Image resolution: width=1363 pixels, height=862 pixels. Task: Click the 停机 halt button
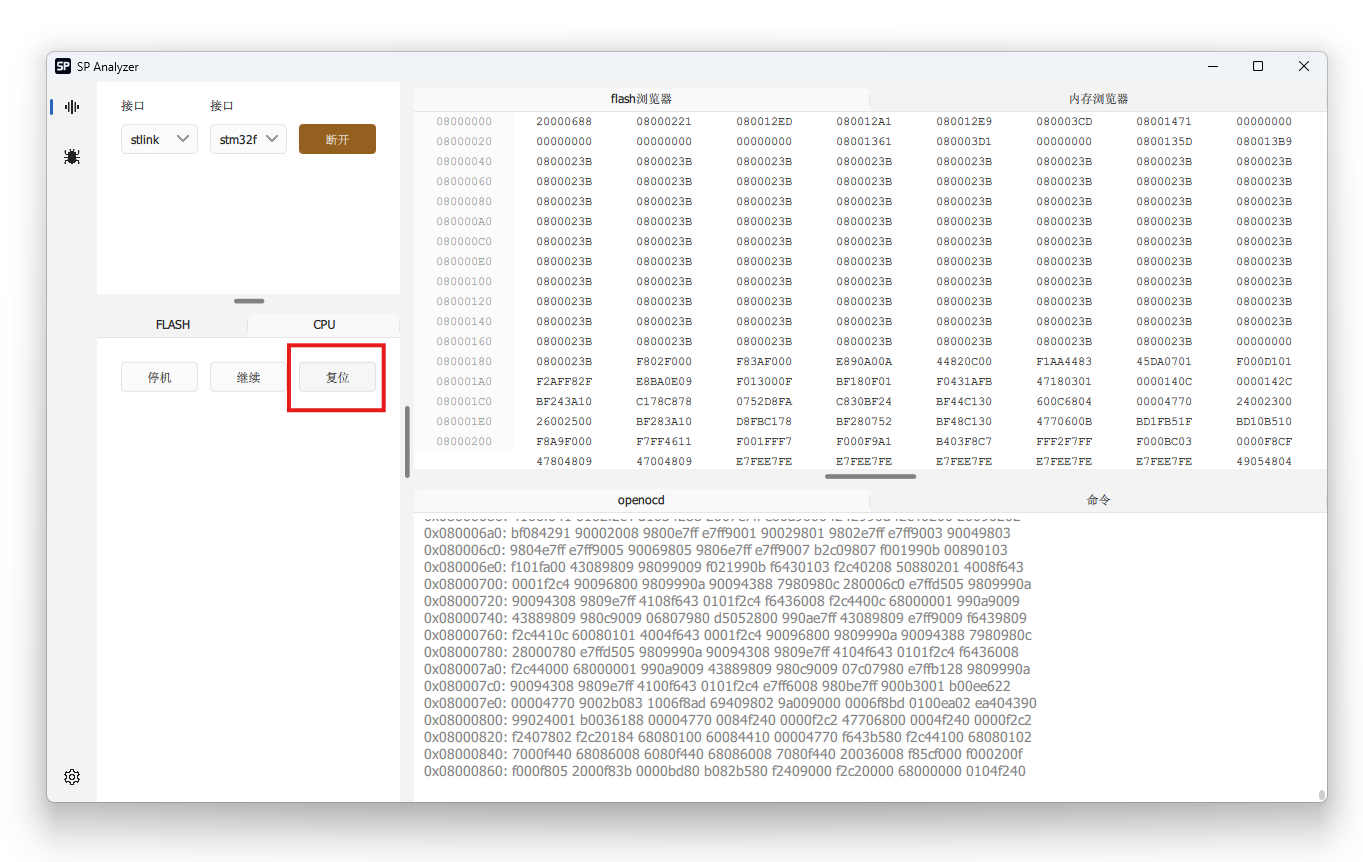[159, 377]
